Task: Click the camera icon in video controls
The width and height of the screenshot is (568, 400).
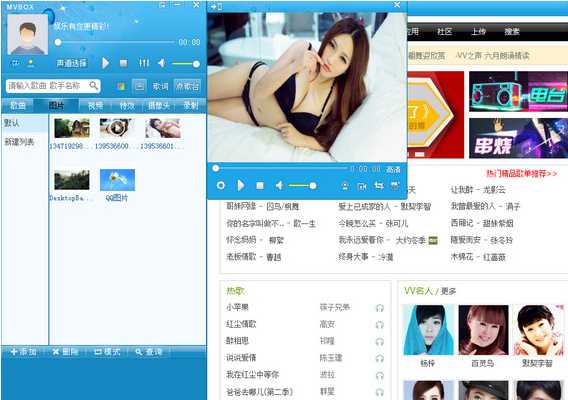Action: pos(362,186)
